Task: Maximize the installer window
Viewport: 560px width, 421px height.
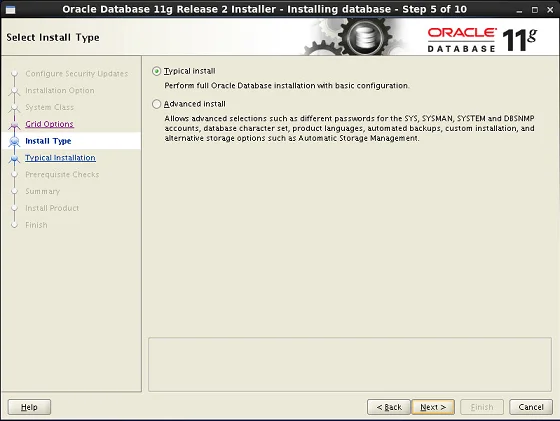Action: [x=535, y=10]
